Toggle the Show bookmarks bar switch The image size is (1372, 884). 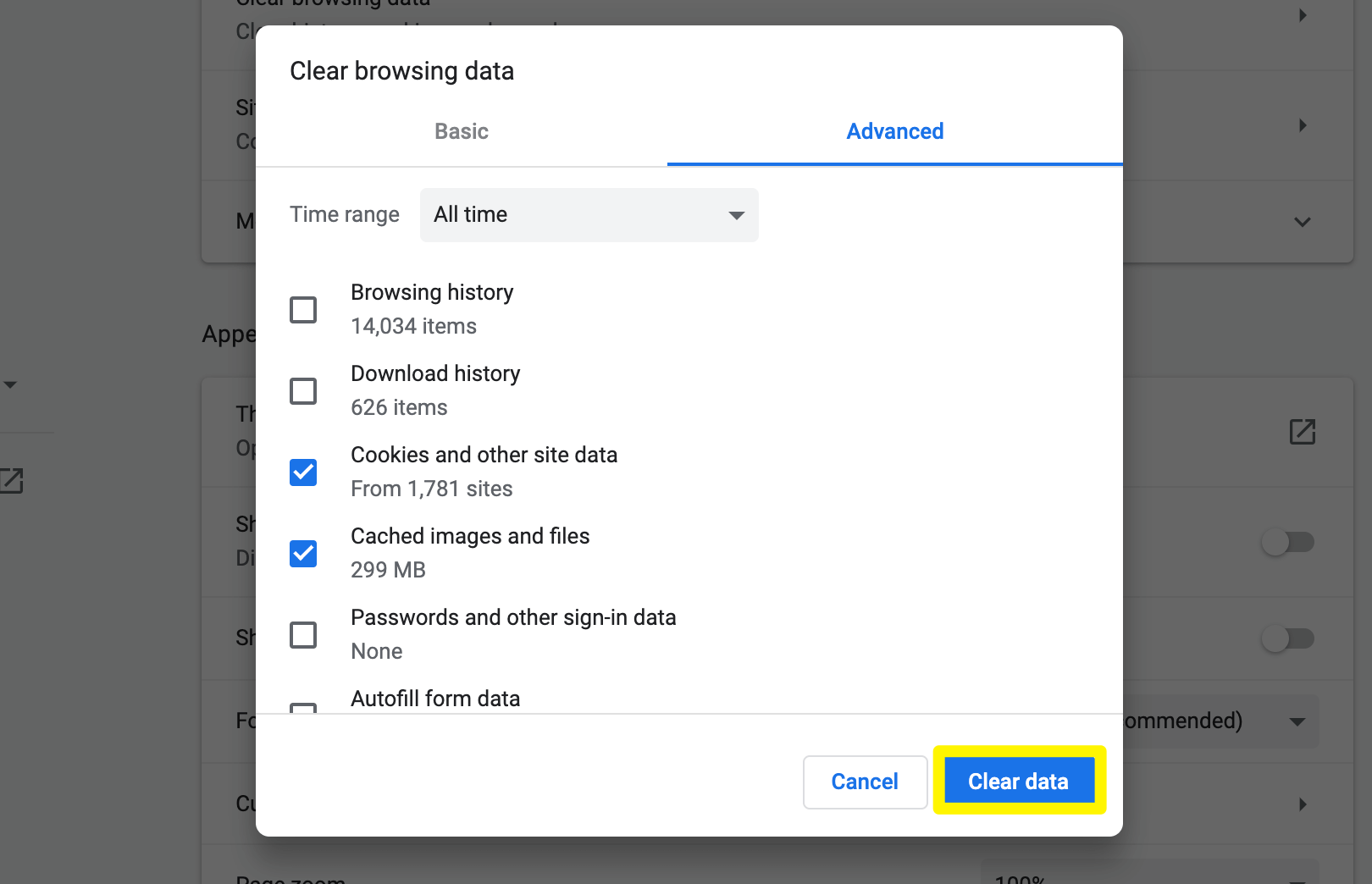pos(1287,638)
